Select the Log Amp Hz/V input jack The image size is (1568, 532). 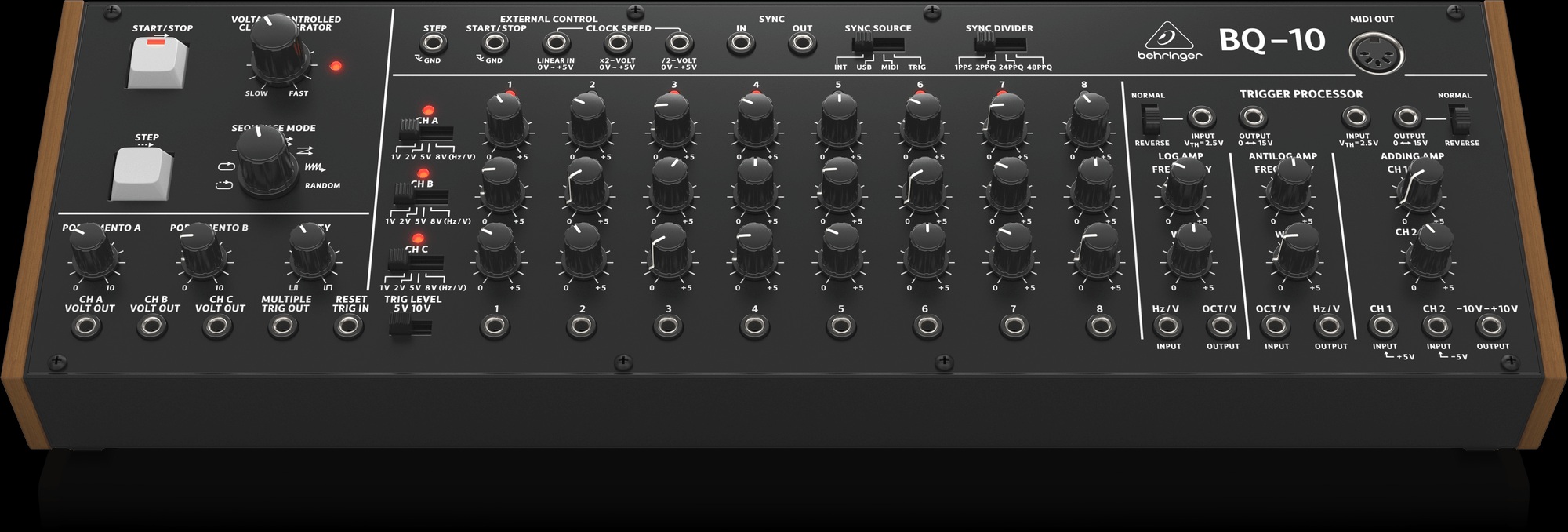pos(1167,327)
